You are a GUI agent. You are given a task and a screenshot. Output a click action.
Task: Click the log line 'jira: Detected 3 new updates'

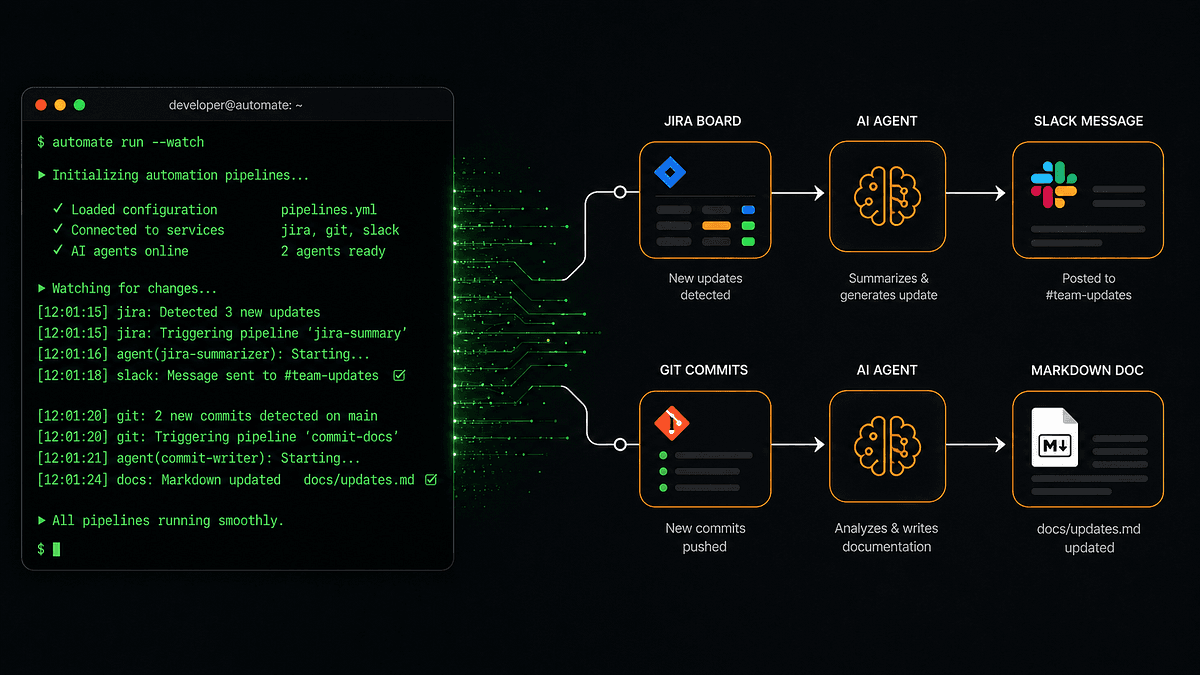(x=179, y=312)
